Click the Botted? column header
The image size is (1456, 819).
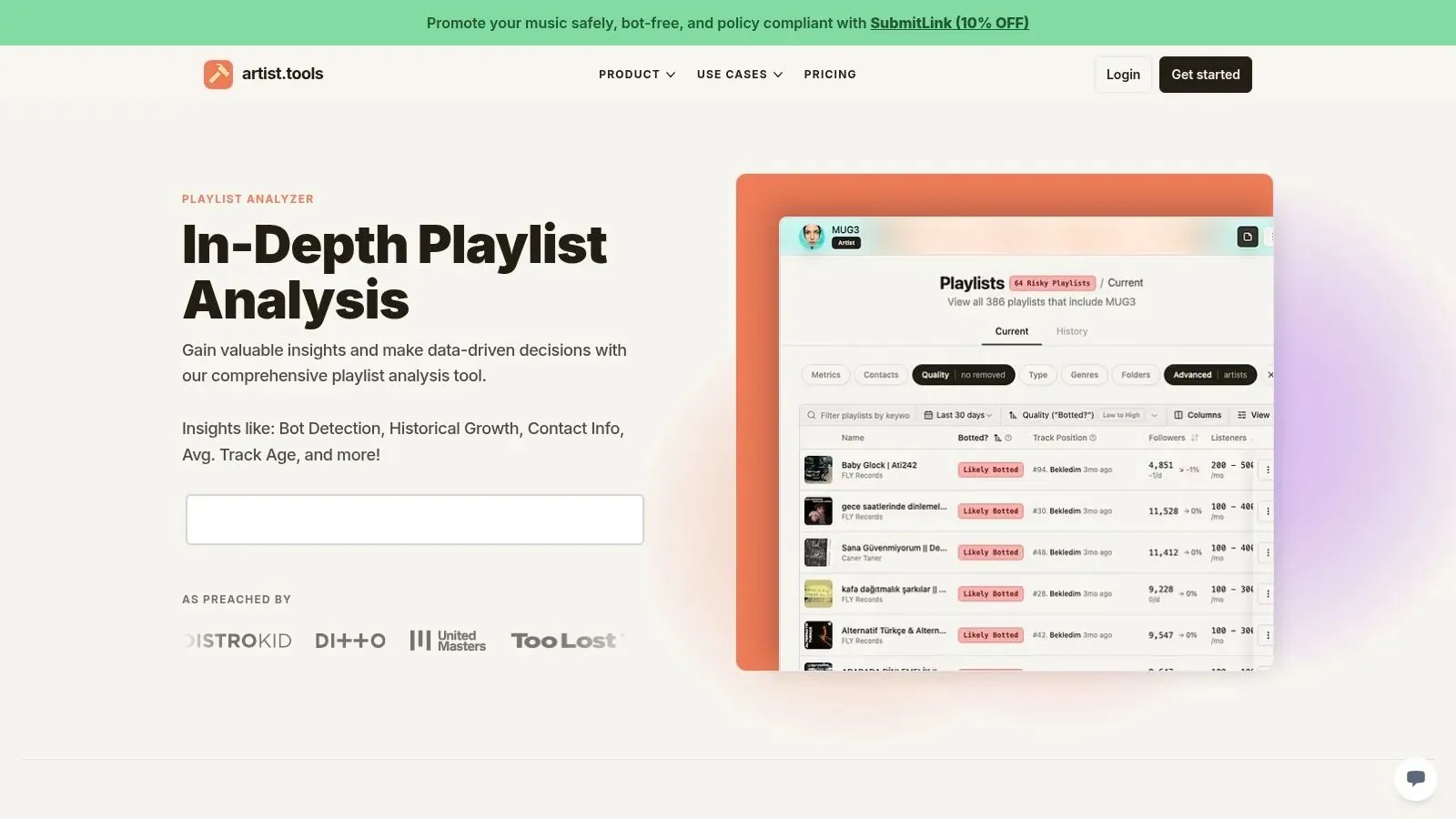coord(973,438)
